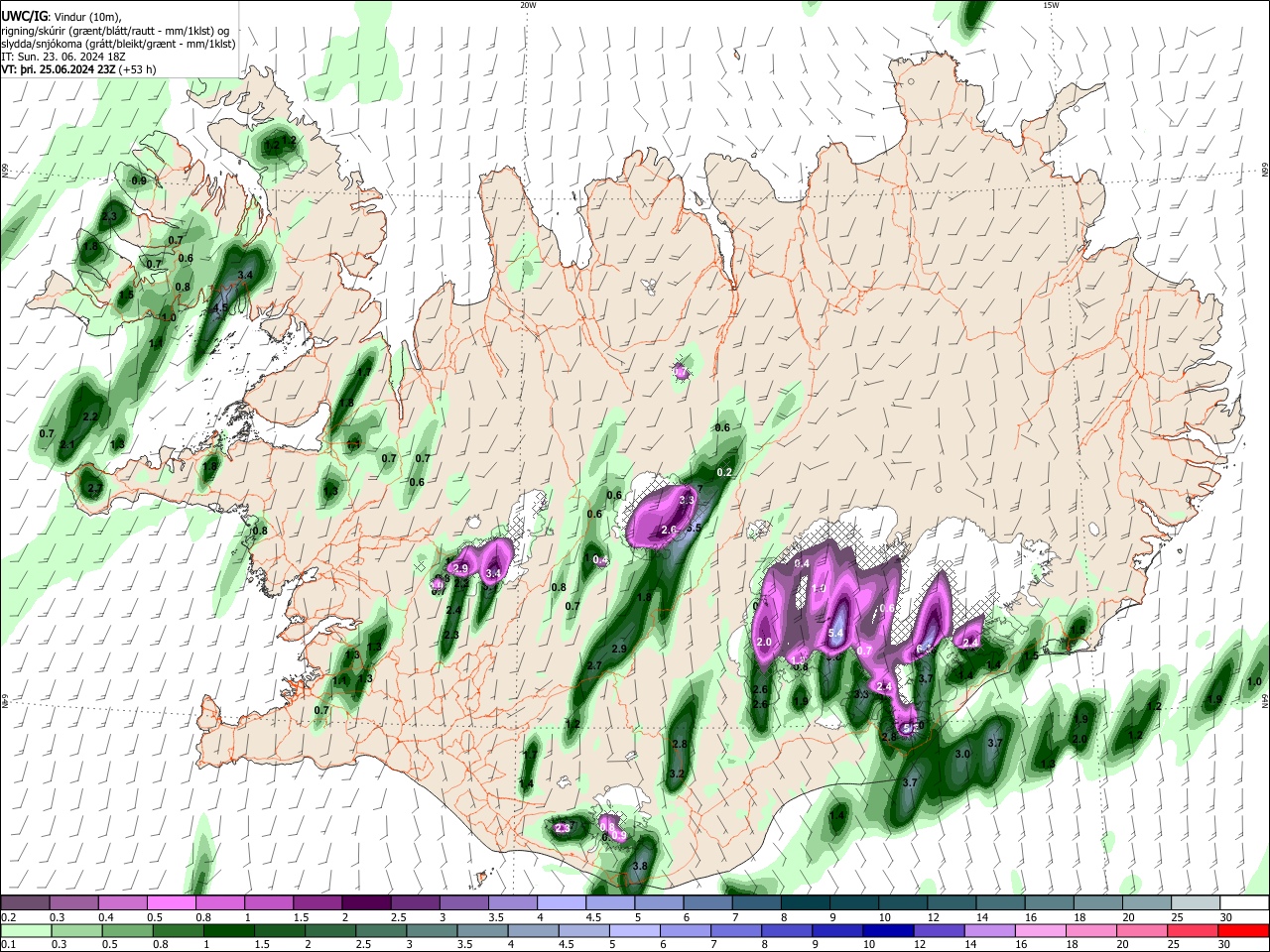
Task: Click the lower-row bright red swatch labeled 30
Action: click(1245, 930)
